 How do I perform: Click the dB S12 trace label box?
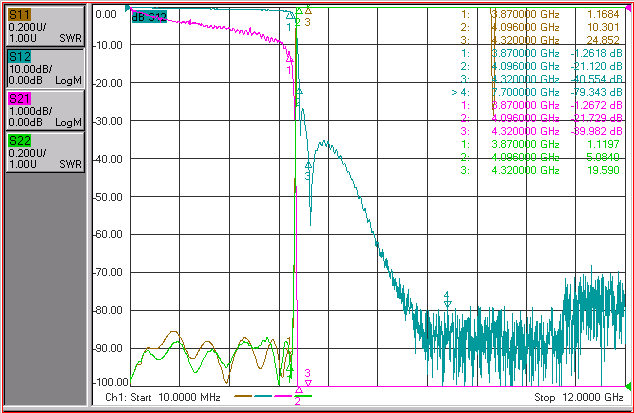coord(149,17)
